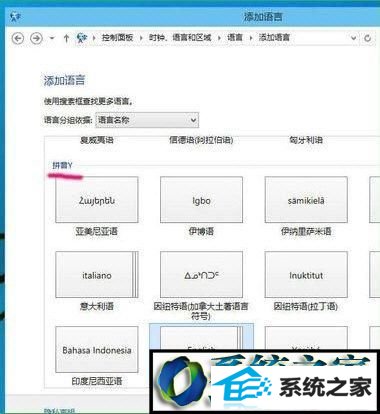Viewport: 380px width, 414px height.
Task: Click the 伊纳里萨米语 label
Action: (306, 231)
